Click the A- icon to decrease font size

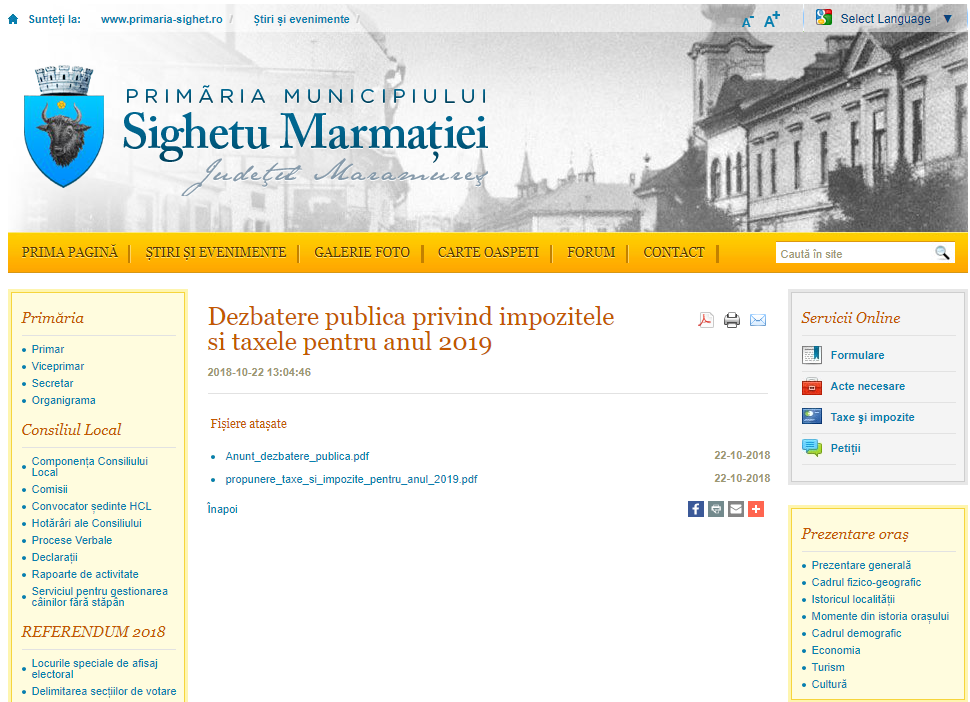pos(747,20)
